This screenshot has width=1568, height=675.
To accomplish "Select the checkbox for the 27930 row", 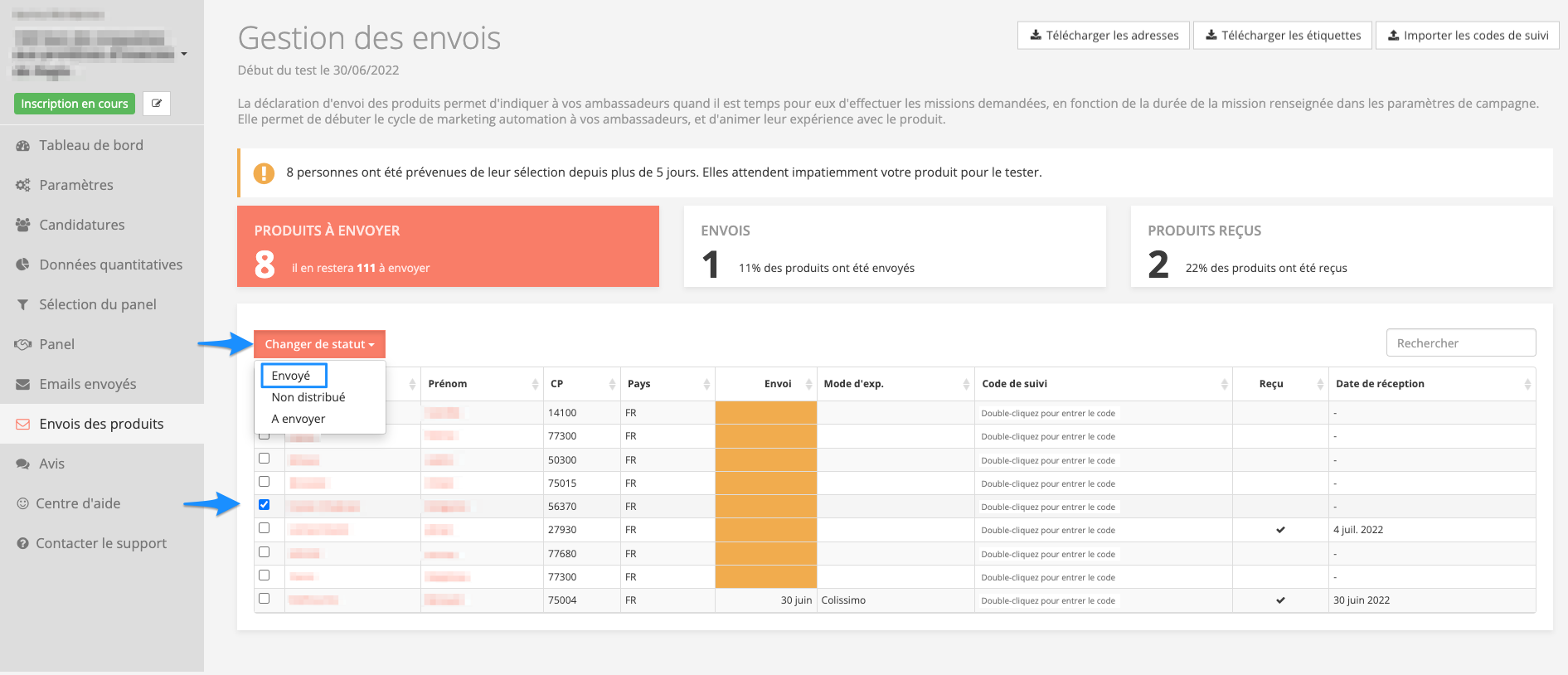I will (264, 527).
